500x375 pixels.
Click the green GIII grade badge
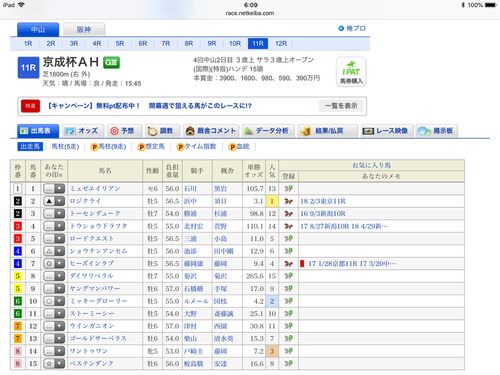click(111, 62)
